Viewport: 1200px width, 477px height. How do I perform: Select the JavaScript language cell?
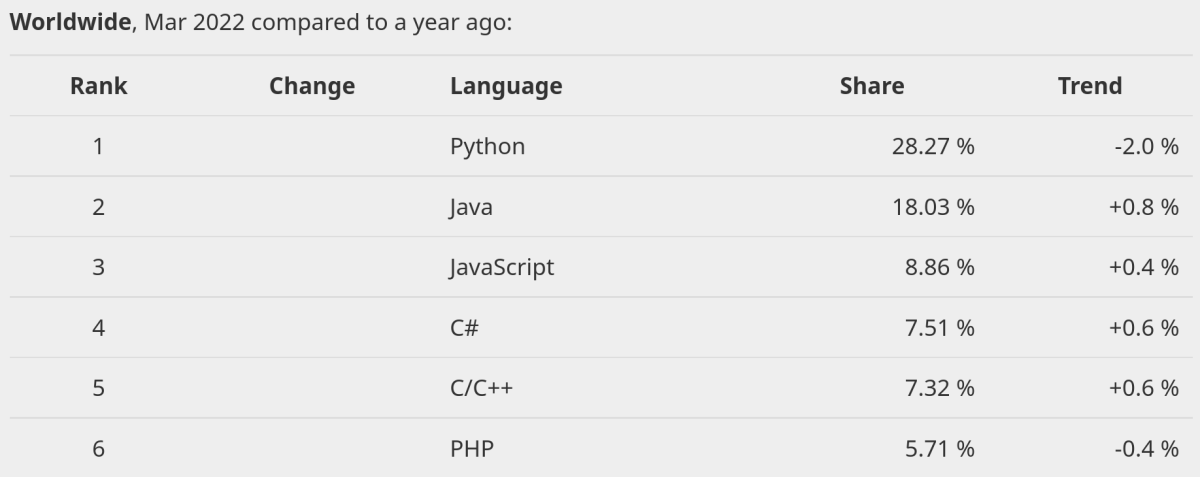pos(502,268)
